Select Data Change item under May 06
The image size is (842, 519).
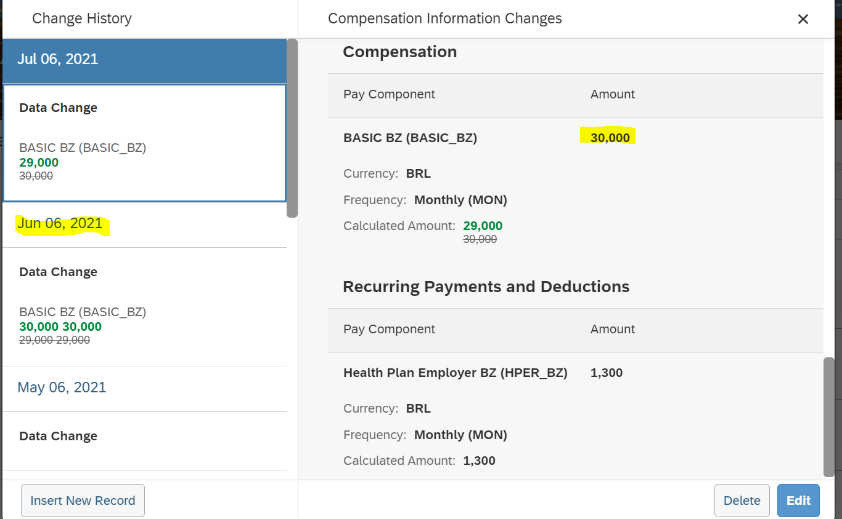[144, 442]
